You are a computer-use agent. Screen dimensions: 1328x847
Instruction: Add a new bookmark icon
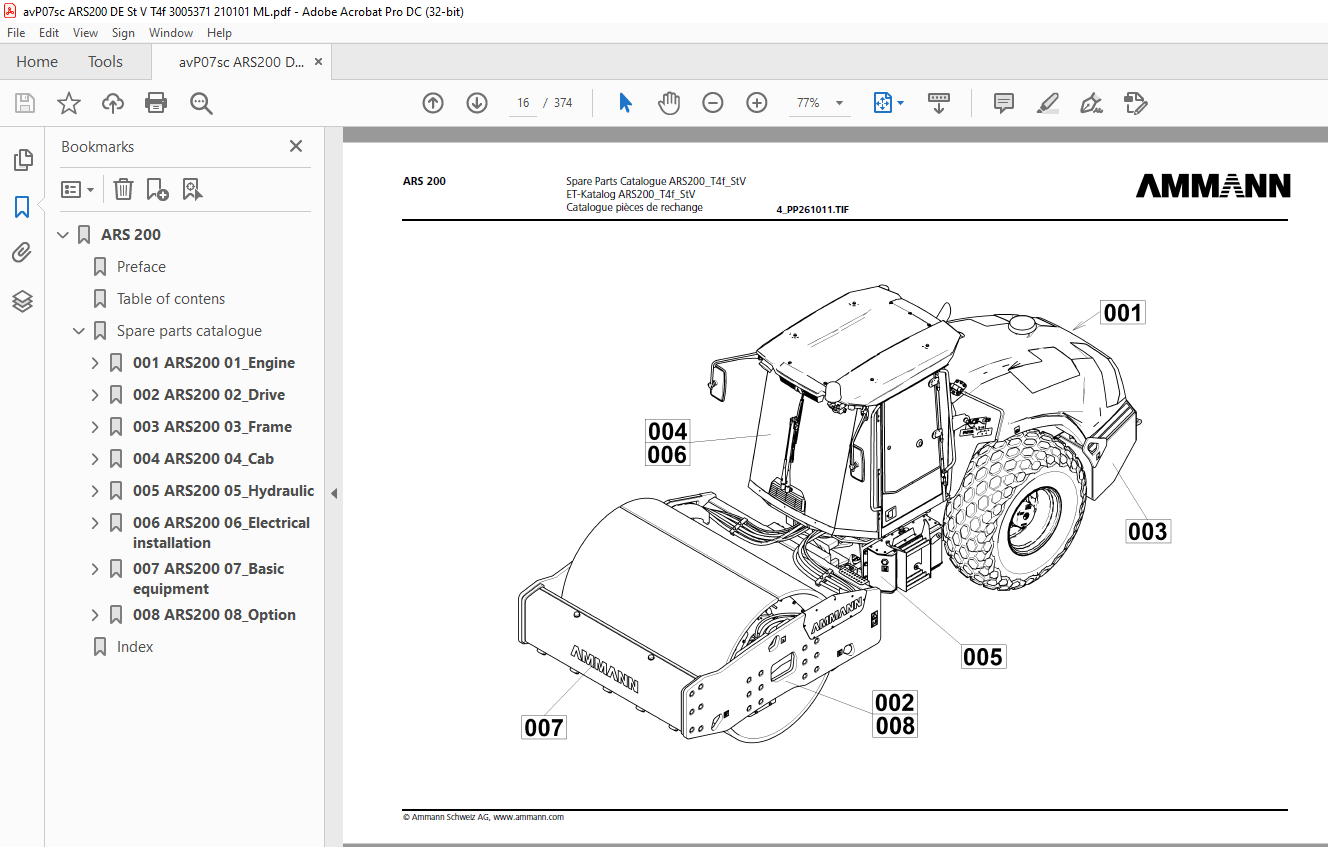[x=157, y=189]
